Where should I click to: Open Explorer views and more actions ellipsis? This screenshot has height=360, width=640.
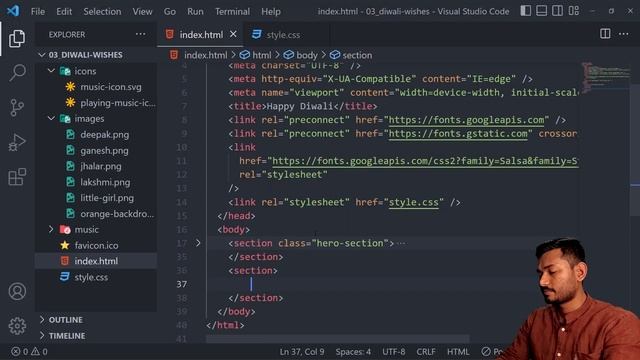pyautogui.click(x=140, y=34)
